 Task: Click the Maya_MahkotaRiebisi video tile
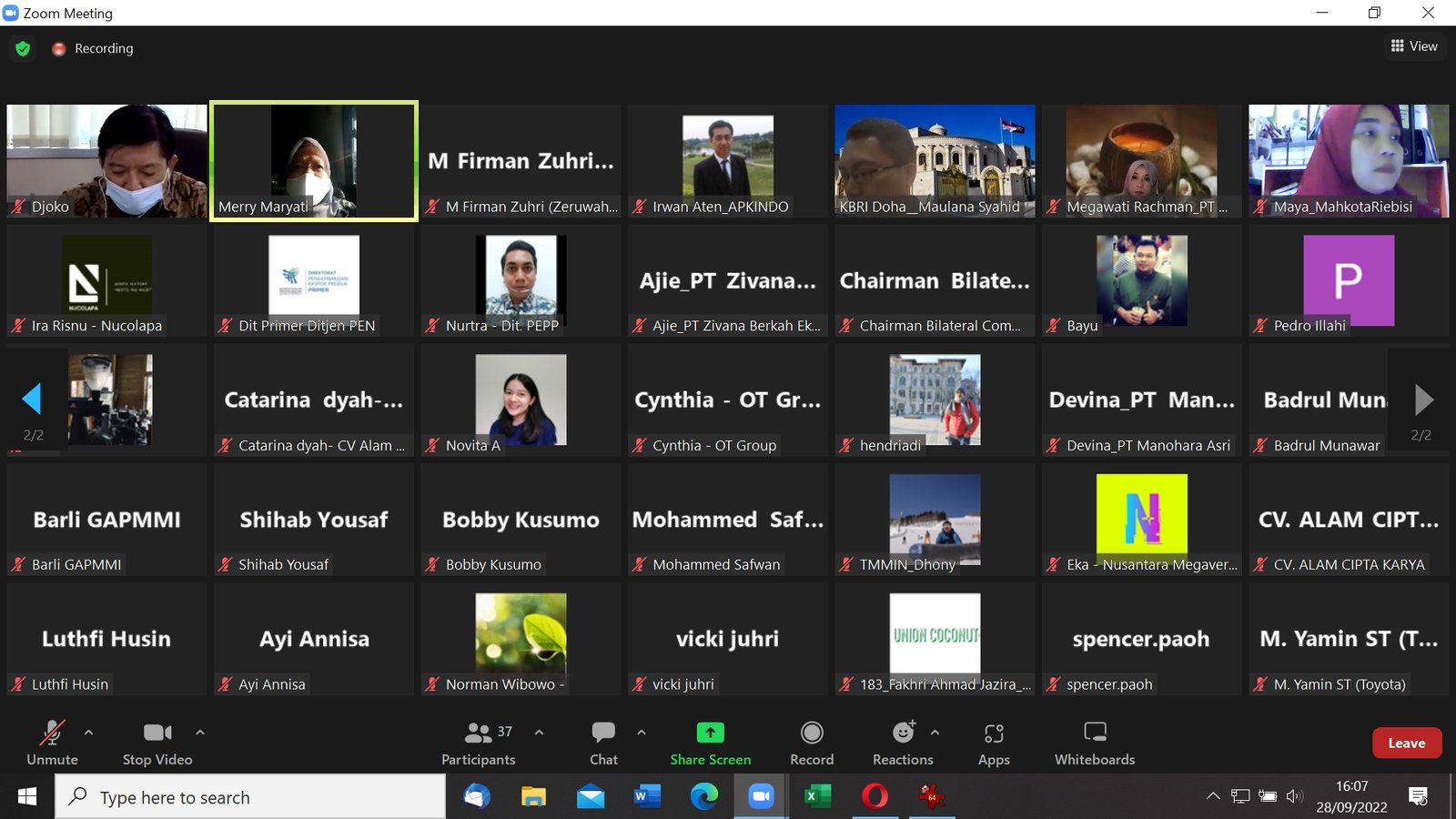1349,161
